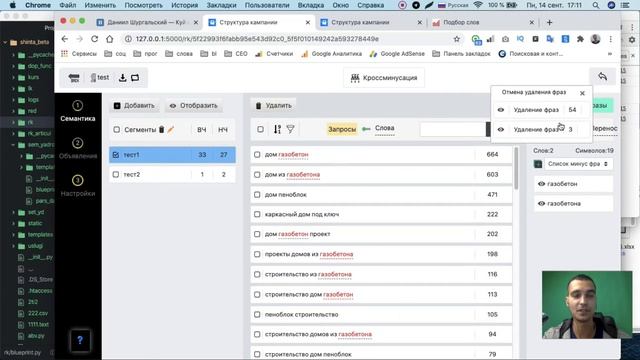Image resolution: width=640 pixels, height=360 pixels.
Task: Click eye icon for Удаление фраз 3
Action: tap(501, 129)
